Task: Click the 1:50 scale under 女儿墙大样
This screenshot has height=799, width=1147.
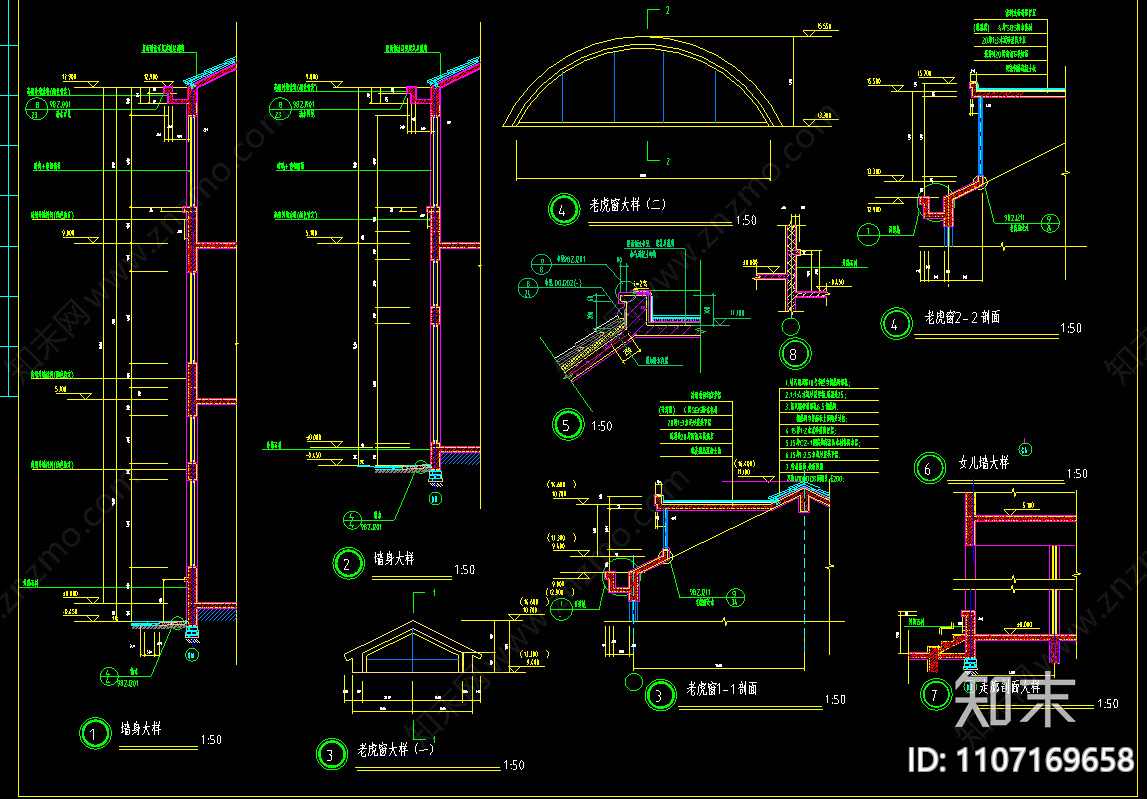Action: [x=1077, y=474]
